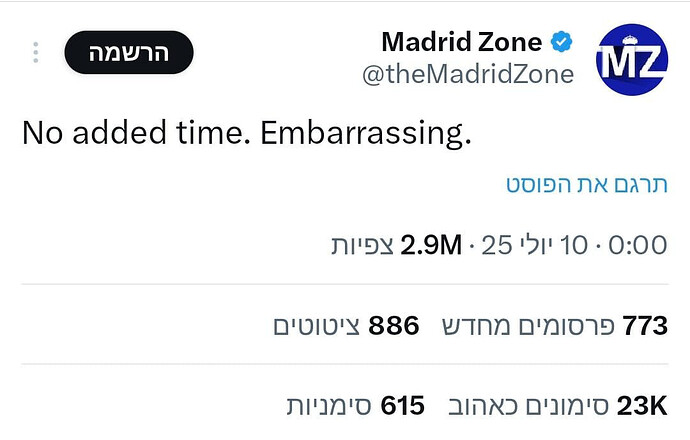Screen dimensions: 690x440
Task: Click the blue verified badge
Action: pos(561,42)
